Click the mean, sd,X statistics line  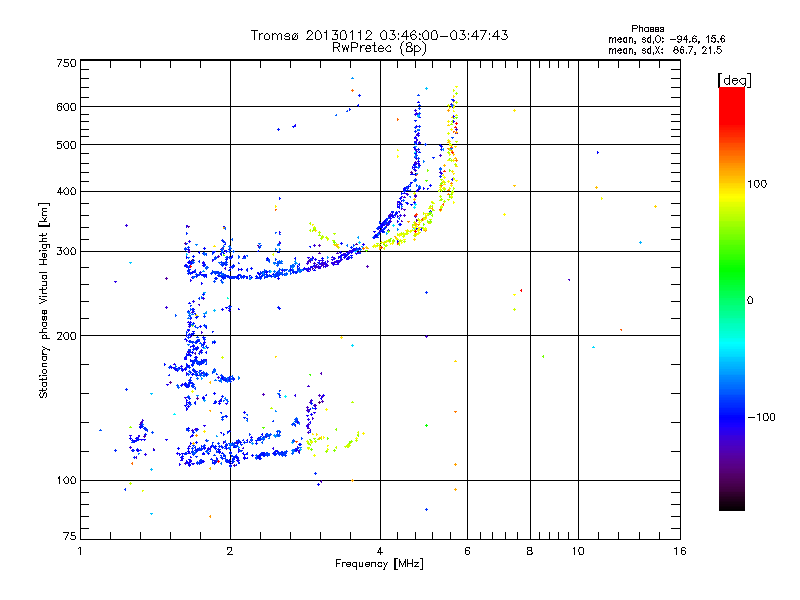tap(665, 49)
